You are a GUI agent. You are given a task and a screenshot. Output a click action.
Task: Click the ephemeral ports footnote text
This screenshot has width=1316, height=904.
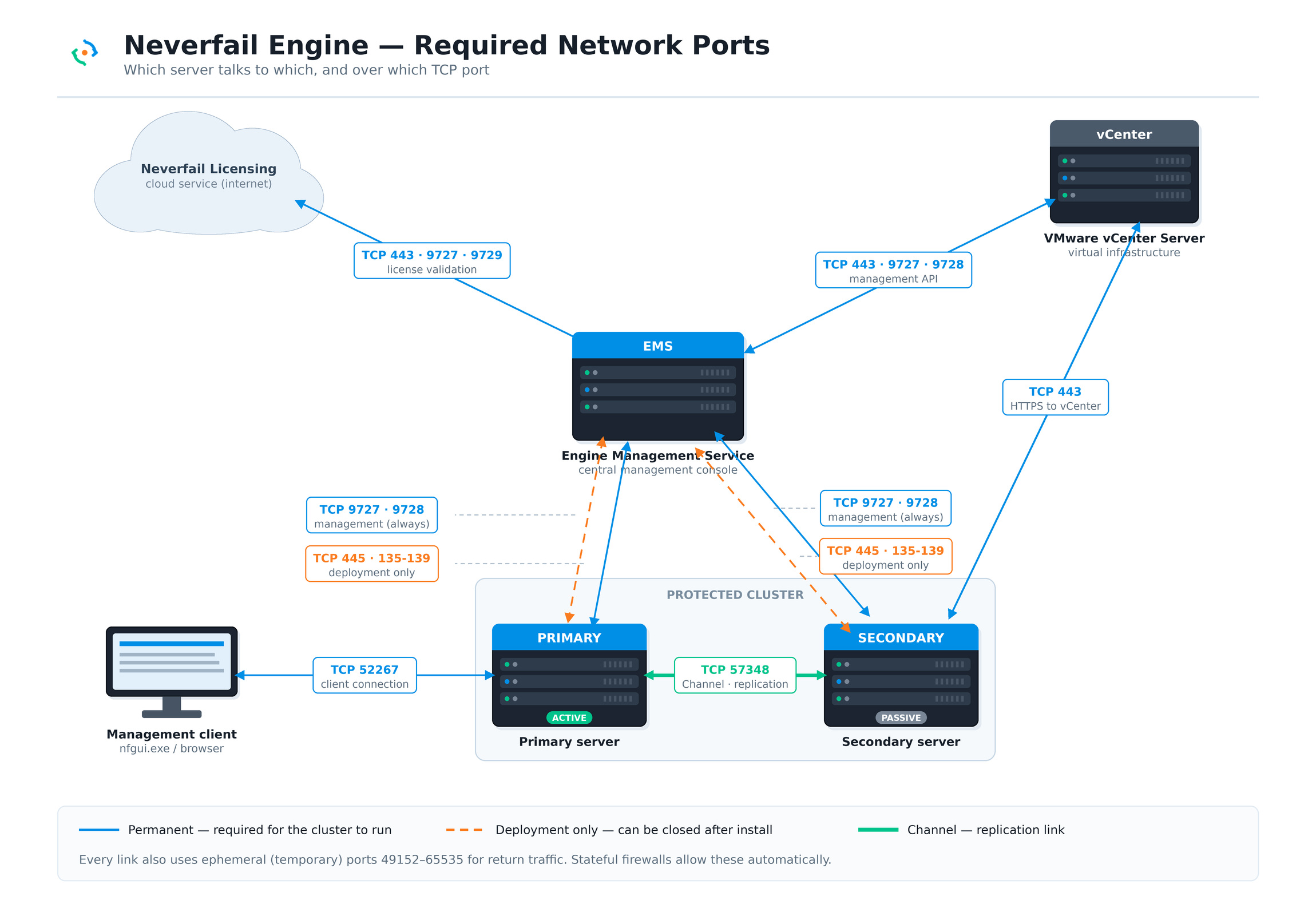[x=455, y=859]
